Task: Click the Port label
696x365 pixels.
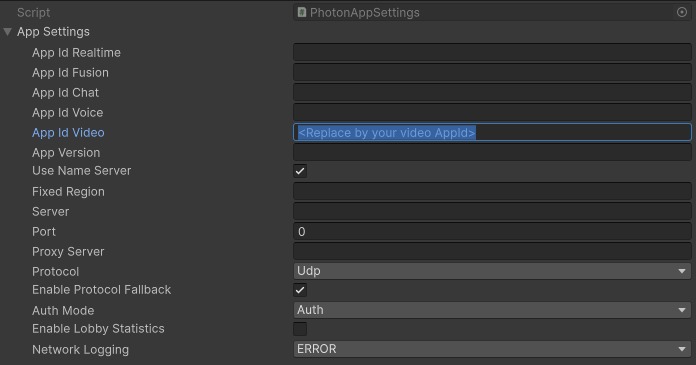Action: (44, 232)
